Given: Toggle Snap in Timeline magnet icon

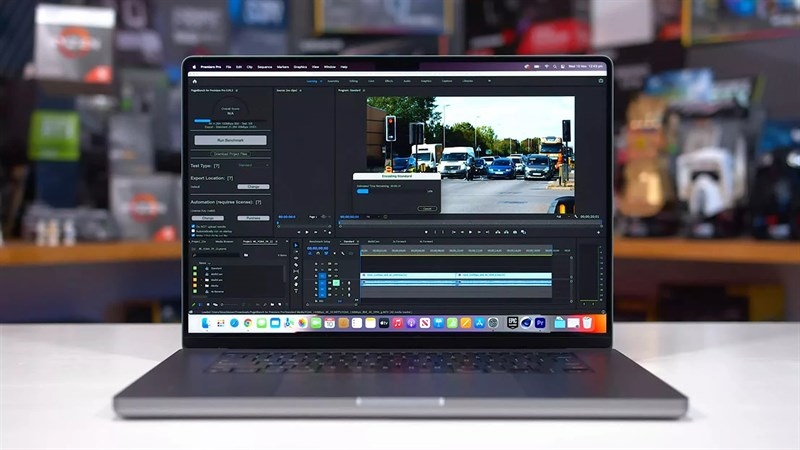Looking at the screenshot, I should click(x=318, y=254).
